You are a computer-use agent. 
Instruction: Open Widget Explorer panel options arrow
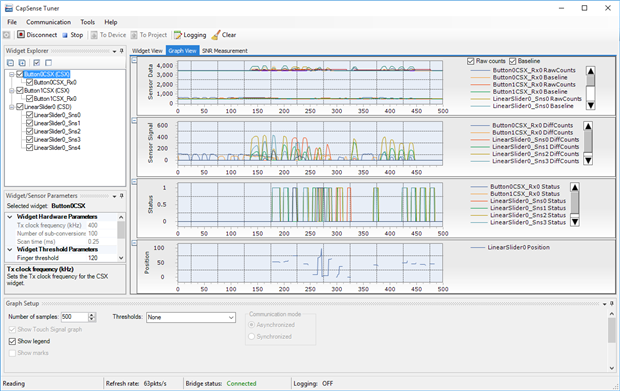[114, 51]
